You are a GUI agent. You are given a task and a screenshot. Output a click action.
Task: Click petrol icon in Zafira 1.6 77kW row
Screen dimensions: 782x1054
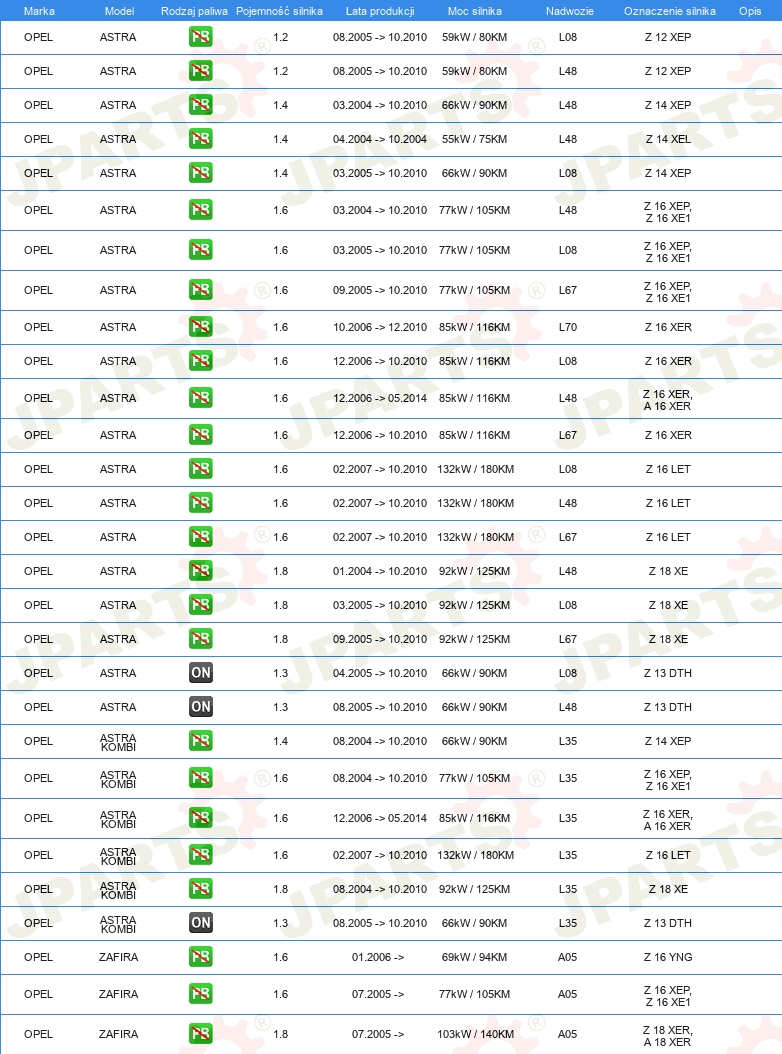pyautogui.click(x=200, y=994)
